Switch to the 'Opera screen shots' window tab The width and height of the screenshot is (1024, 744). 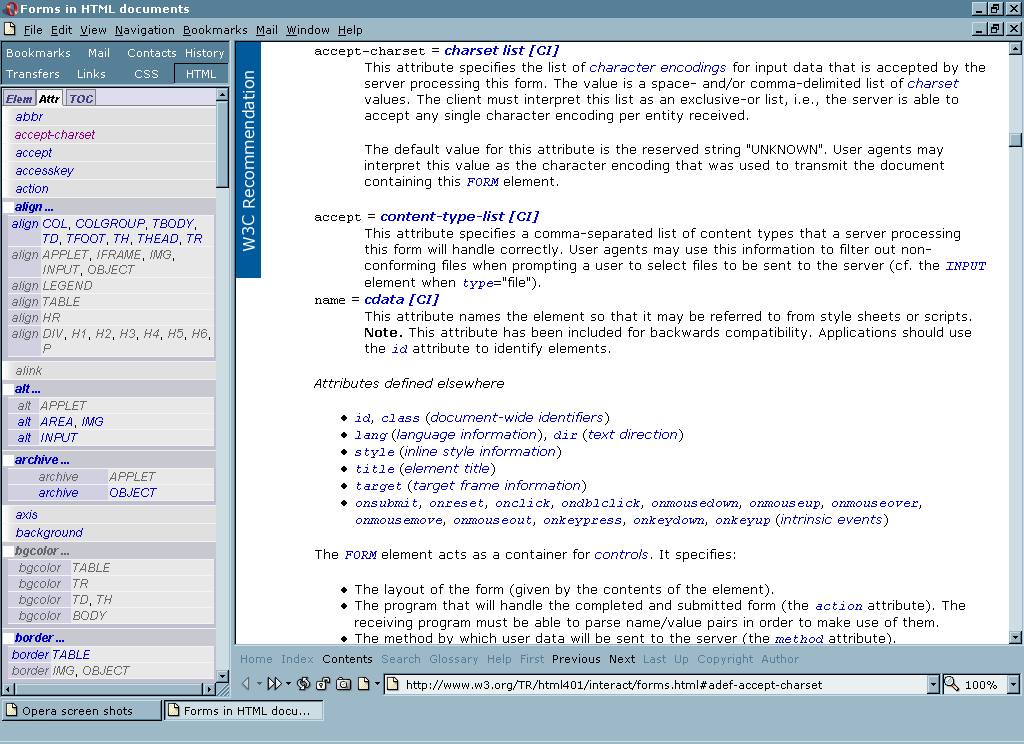point(82,711)
